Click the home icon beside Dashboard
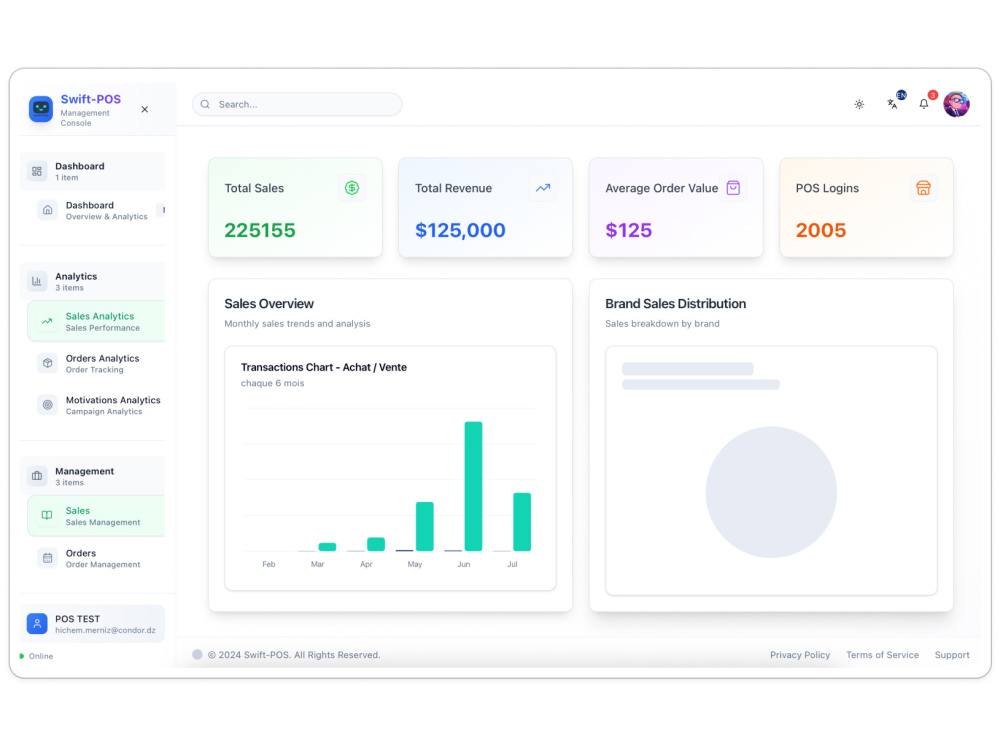This screenshot has height=750, width=1000. 47,210
